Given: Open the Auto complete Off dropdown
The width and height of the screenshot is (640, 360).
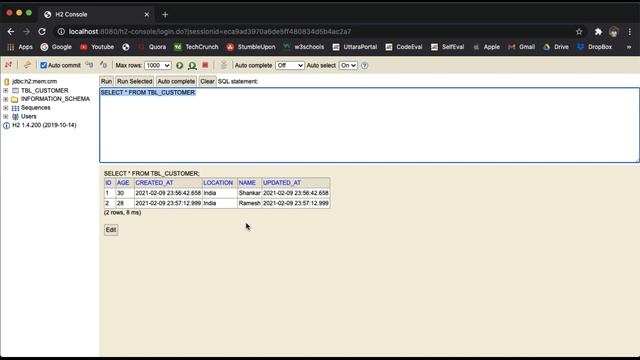Looking at the screenshot, I should click(289, 65).
